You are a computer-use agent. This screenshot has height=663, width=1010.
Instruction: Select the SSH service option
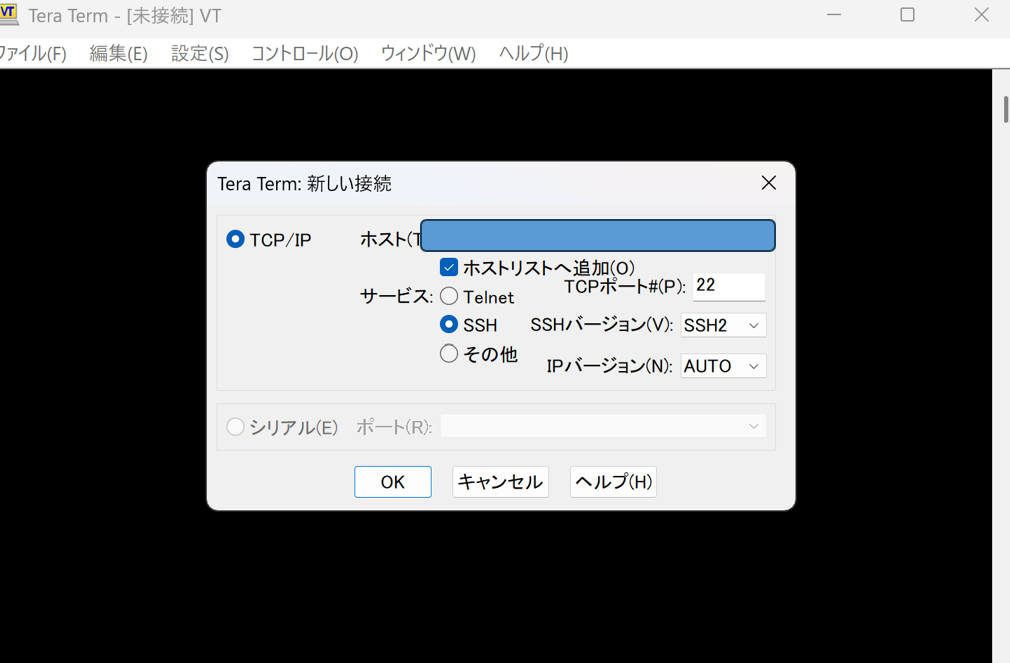[x=449, y=324]
